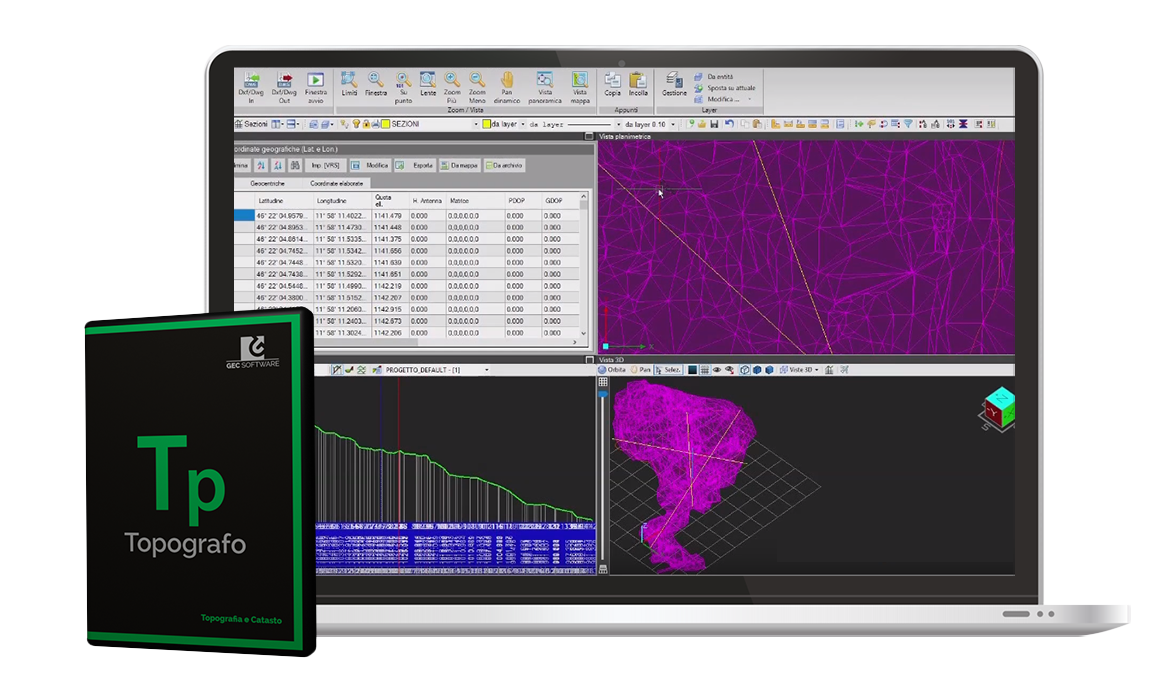Activate the Pan tool in Vista 3D
This screenshot has height=678, width=1160.
(641, 370)
